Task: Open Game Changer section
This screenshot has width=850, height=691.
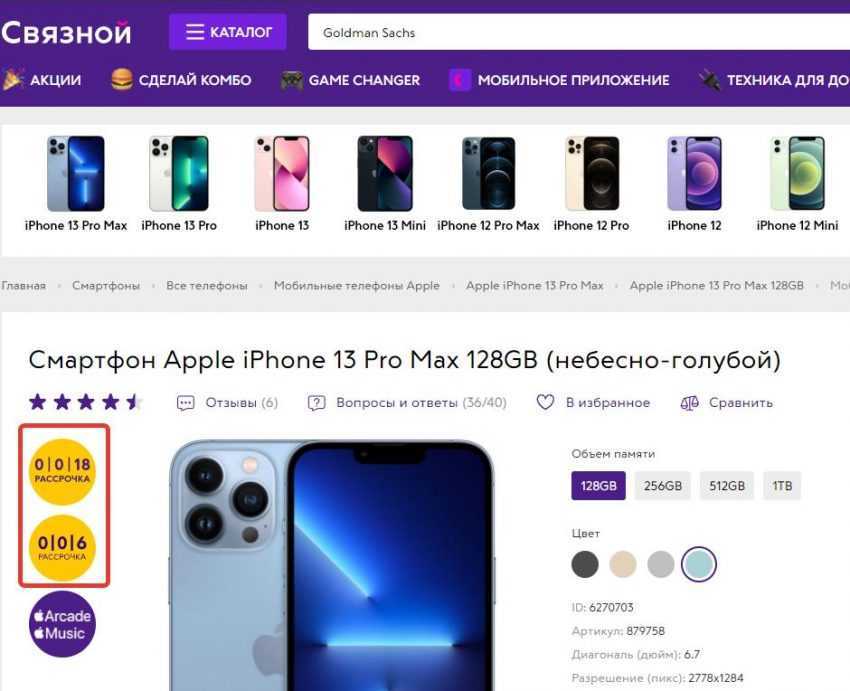Action: pos(350,80)
